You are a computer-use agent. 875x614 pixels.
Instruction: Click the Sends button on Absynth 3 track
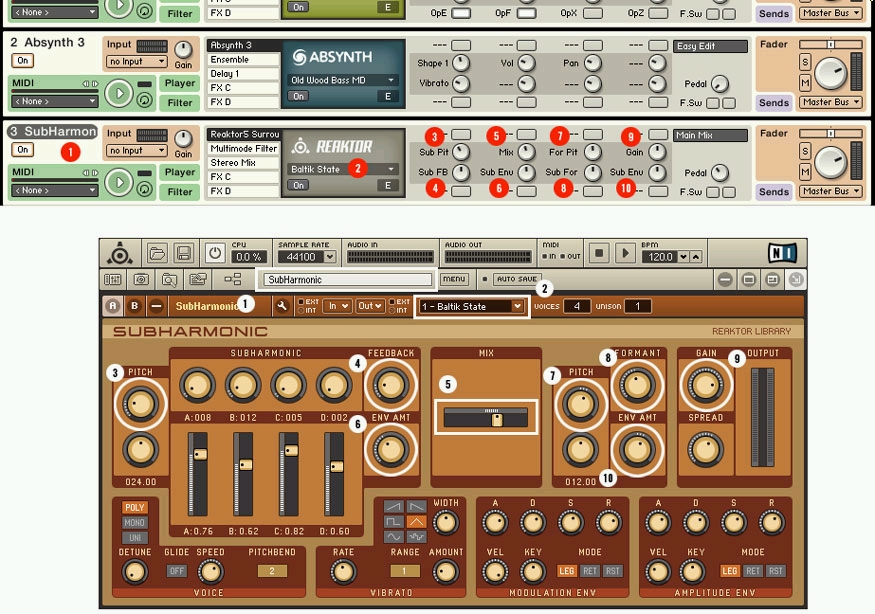coord(773,103)
